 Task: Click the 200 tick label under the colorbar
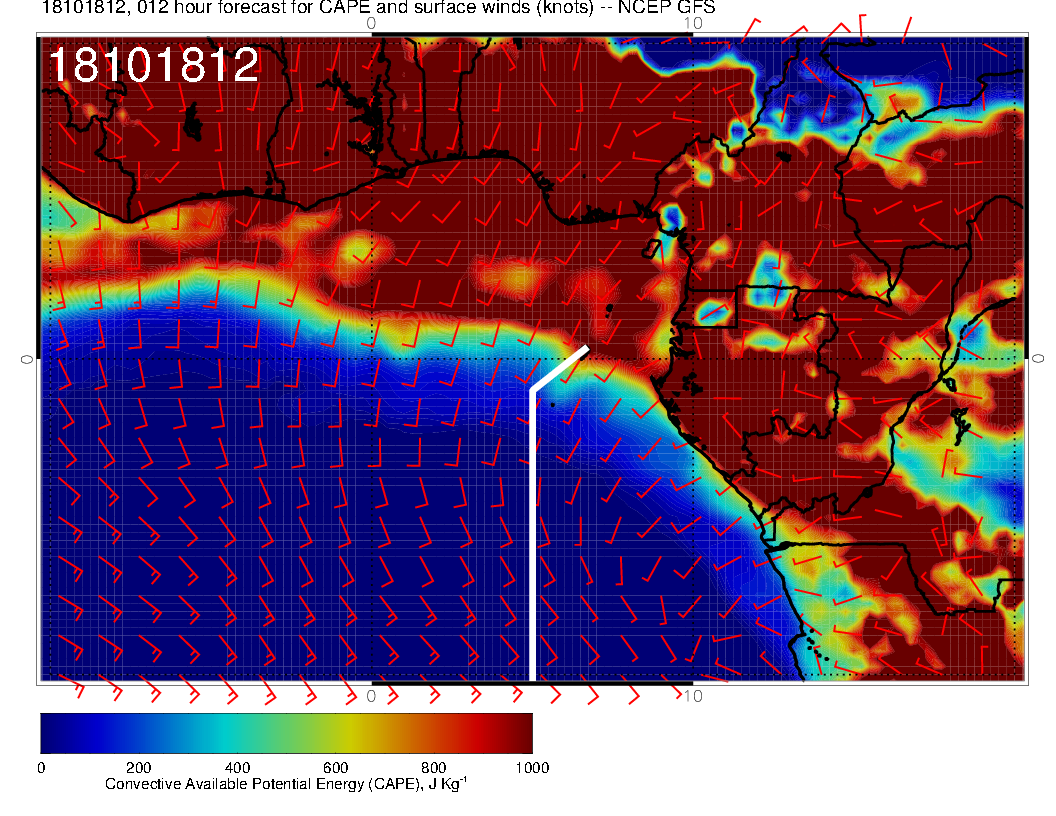[x=138, y=767]
